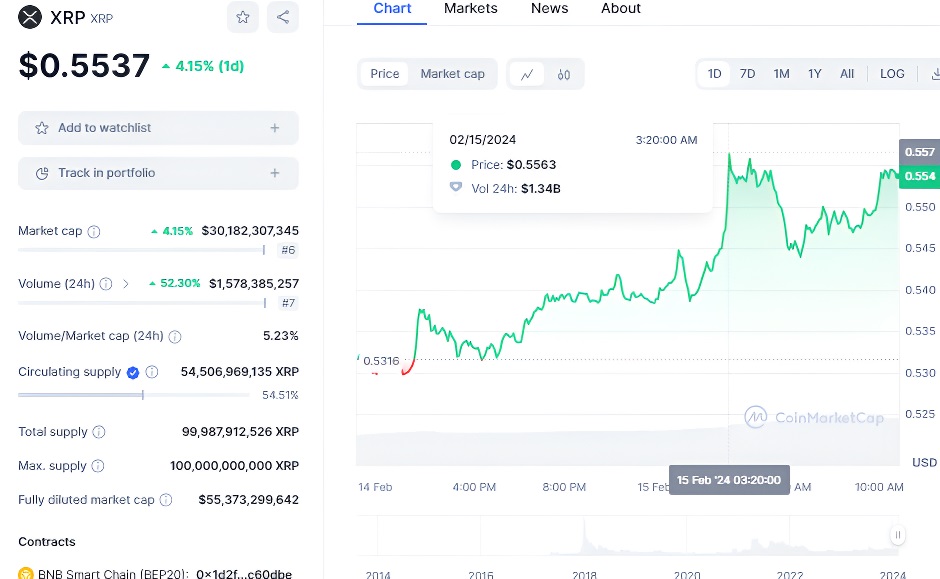Click the 4:00 PM axis label
940x579 pixels.
coord(474,487)
